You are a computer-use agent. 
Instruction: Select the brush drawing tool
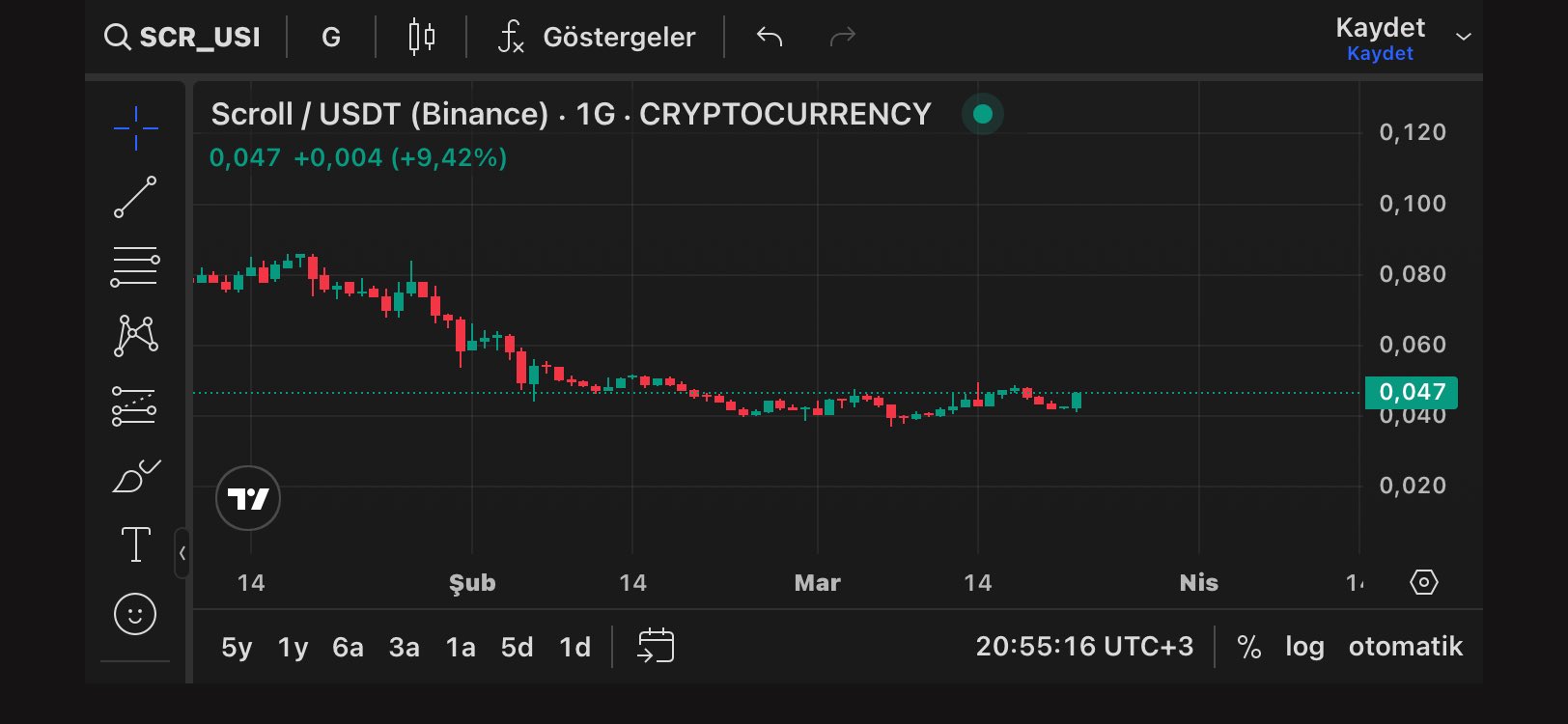tap(135, 476)
